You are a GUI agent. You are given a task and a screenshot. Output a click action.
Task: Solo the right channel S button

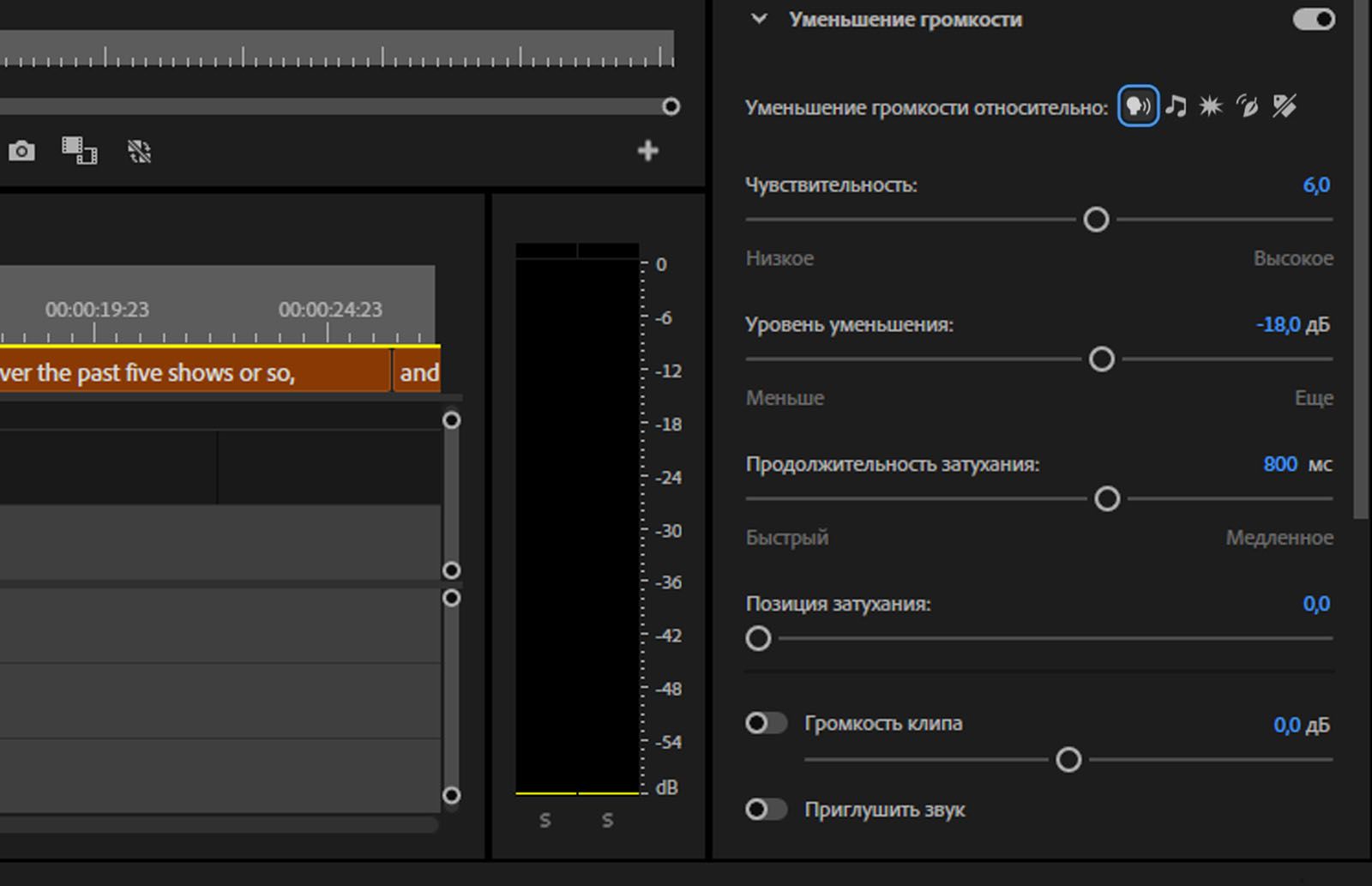607,820
